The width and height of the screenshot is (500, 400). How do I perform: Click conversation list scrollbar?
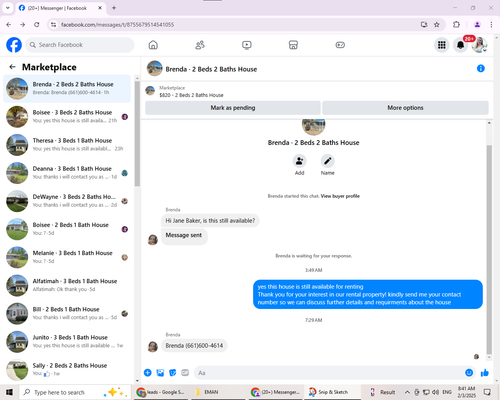click(x=137, y=133)
